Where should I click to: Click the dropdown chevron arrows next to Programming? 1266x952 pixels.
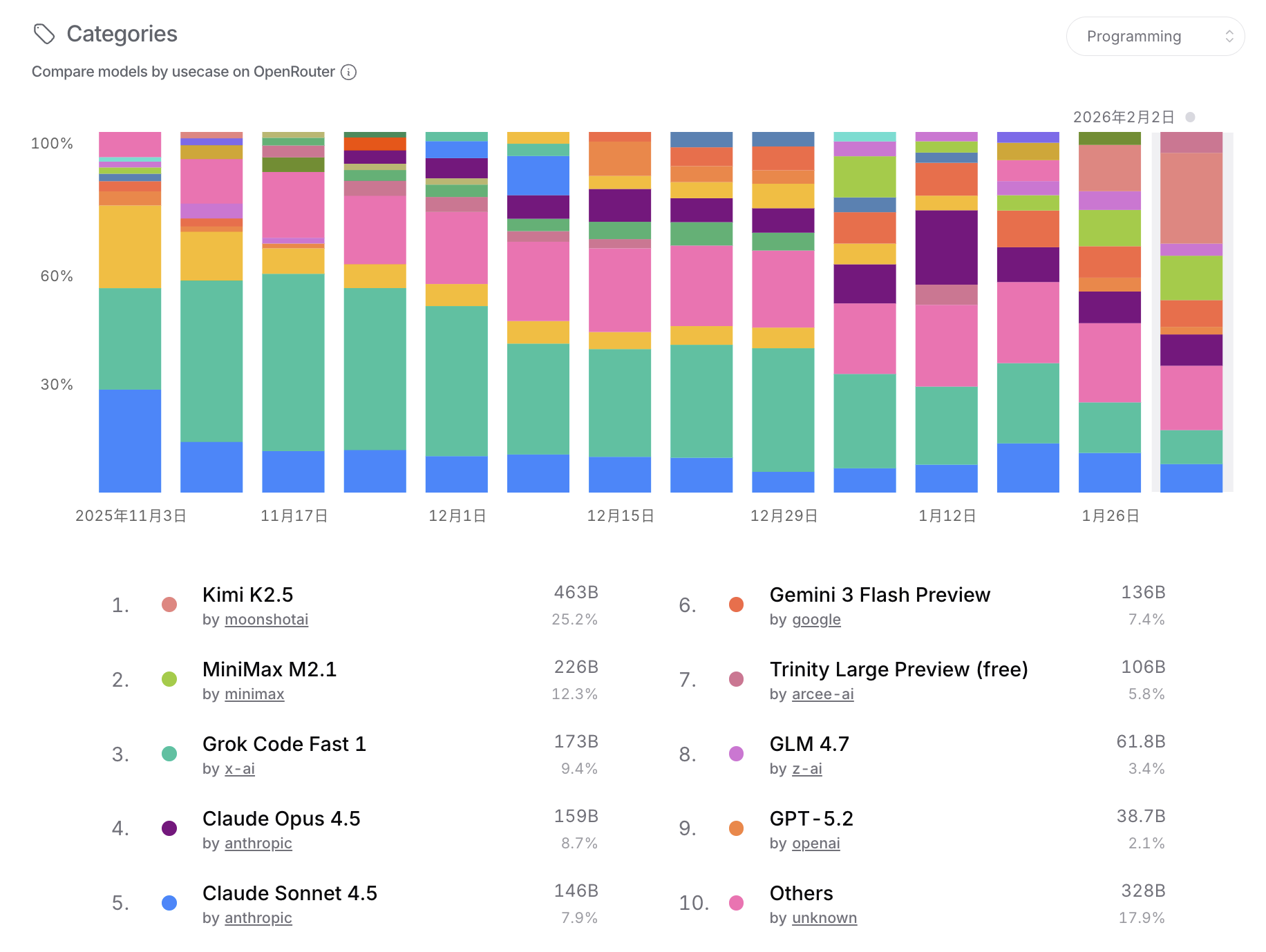pyautogui.click(x=1229, y=37)
